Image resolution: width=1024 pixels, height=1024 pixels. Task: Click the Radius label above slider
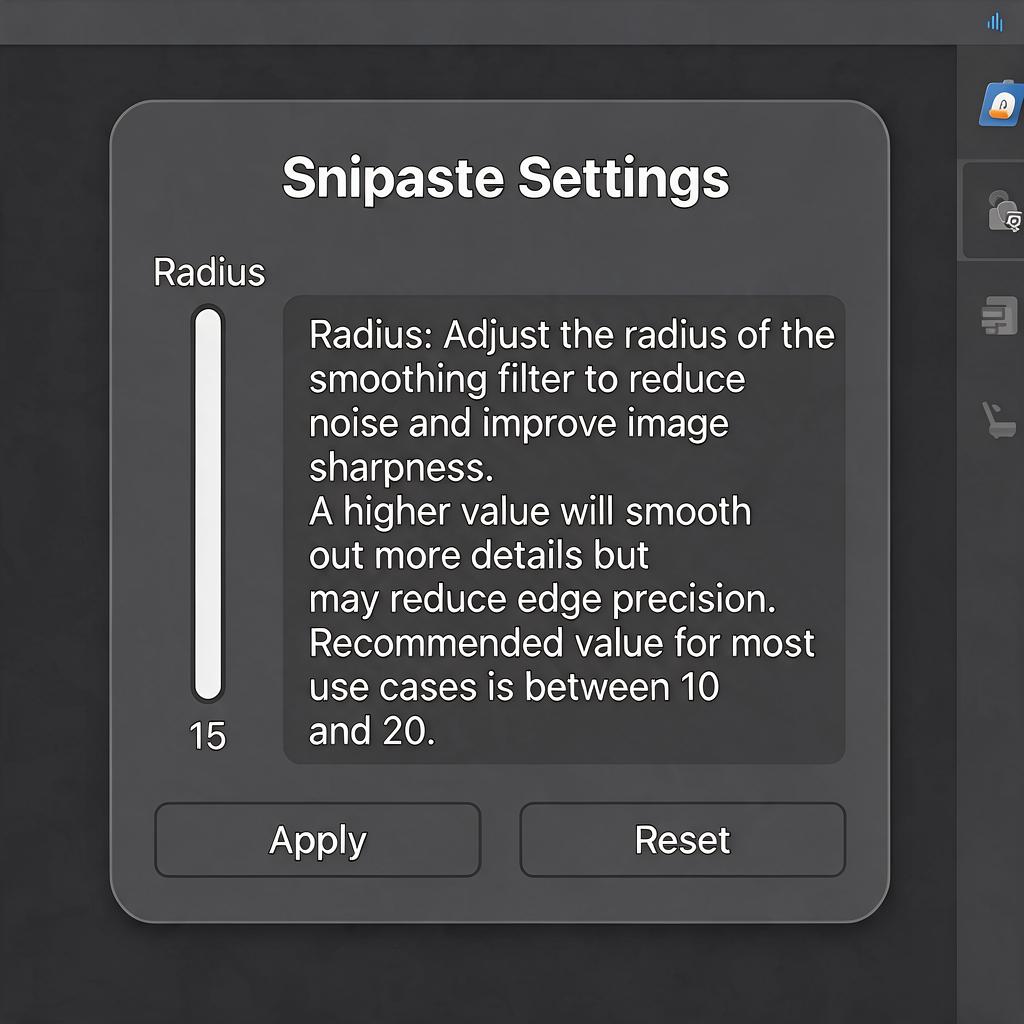[209, 272]
